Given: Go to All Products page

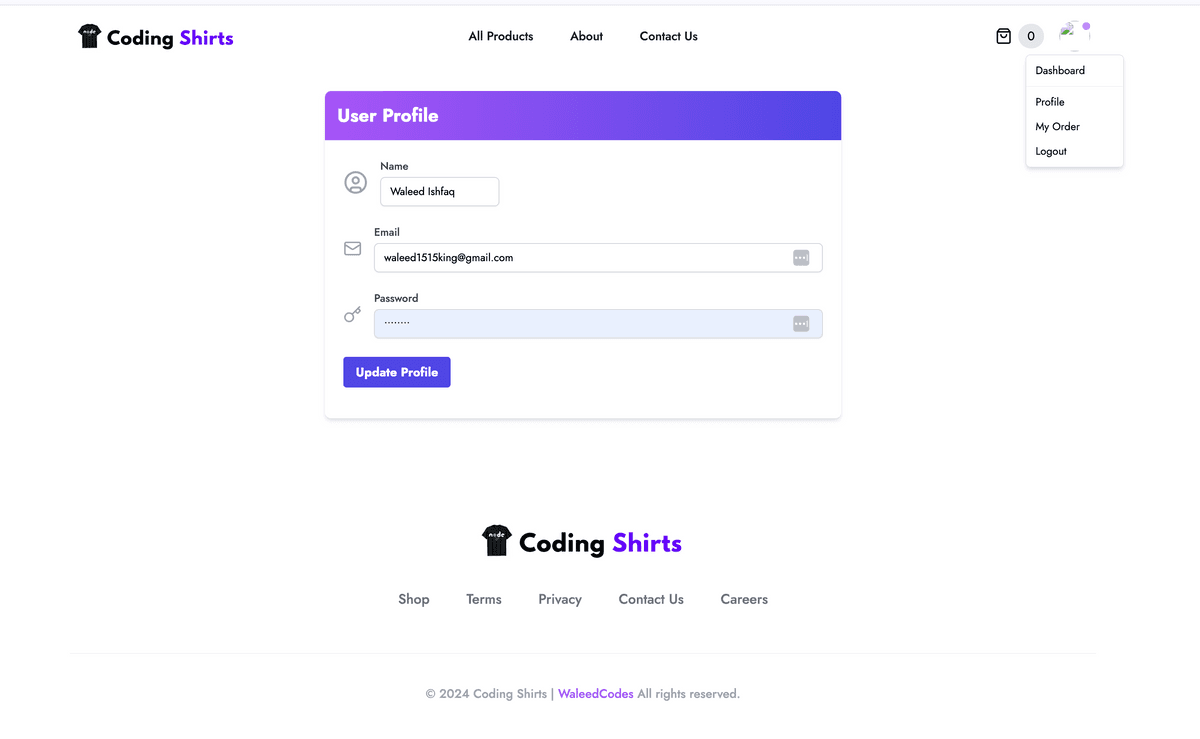Looking at the screenshot, I should pos(501,36).
